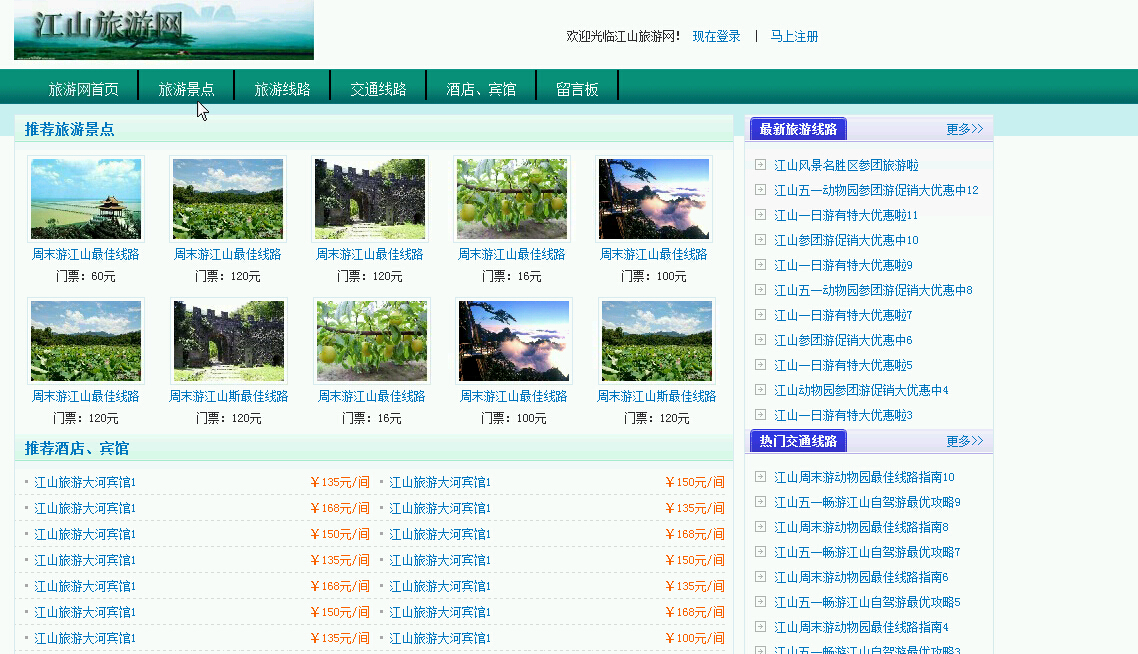Open the lotus field thumbnail above 周末游江山斯最佳线路
The width and height of the screenshot is (1138, 654).
(x=657, y=341)
